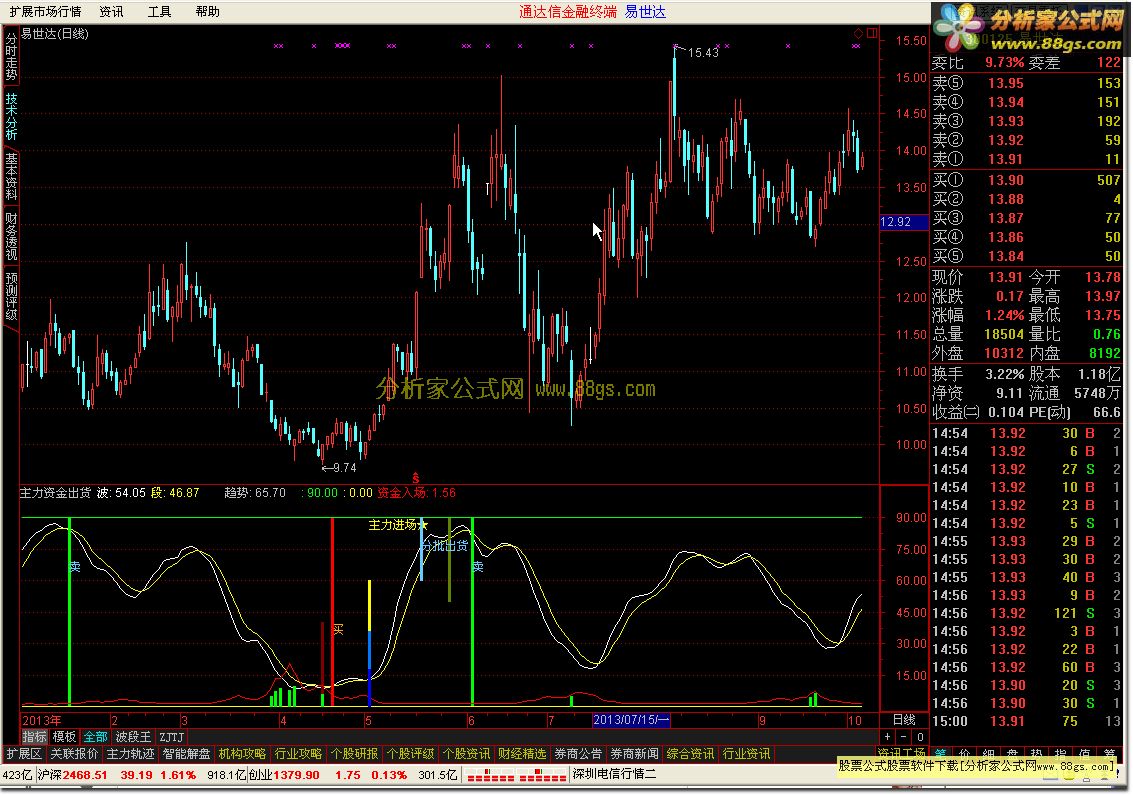Click the 0 reset button beside the minus button

click(919, 736)
